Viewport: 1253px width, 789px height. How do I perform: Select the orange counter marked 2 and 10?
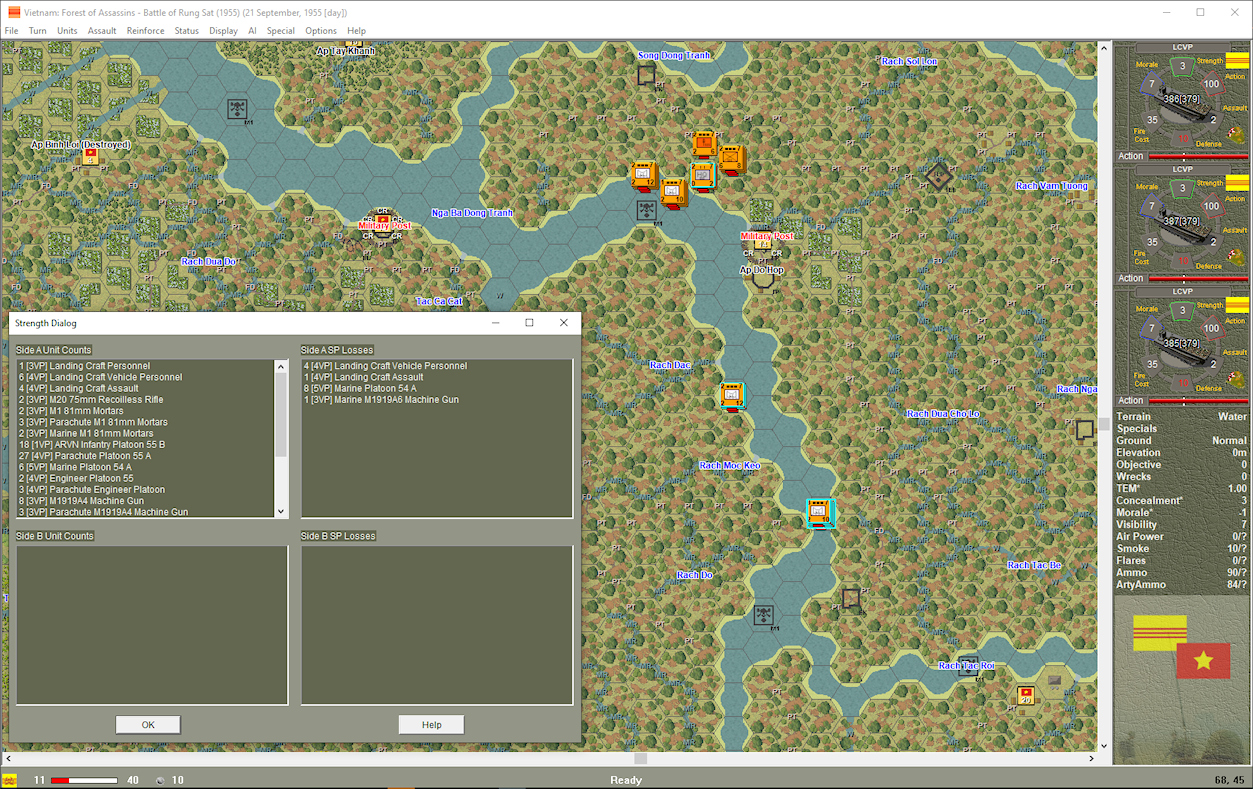click(673, 192)
